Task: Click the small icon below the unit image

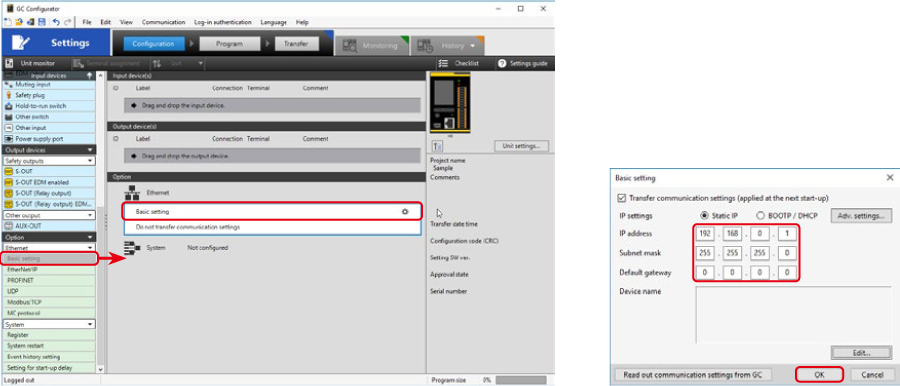Action: [x=438, y=146]
